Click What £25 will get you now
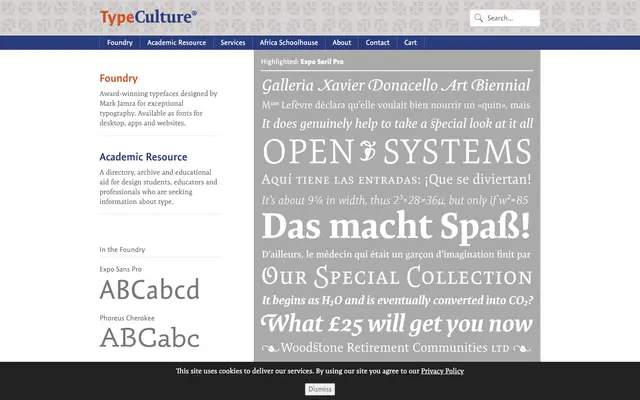Viewport: 640px width, 400px height. pyautogui.click(x=397, y=324)
